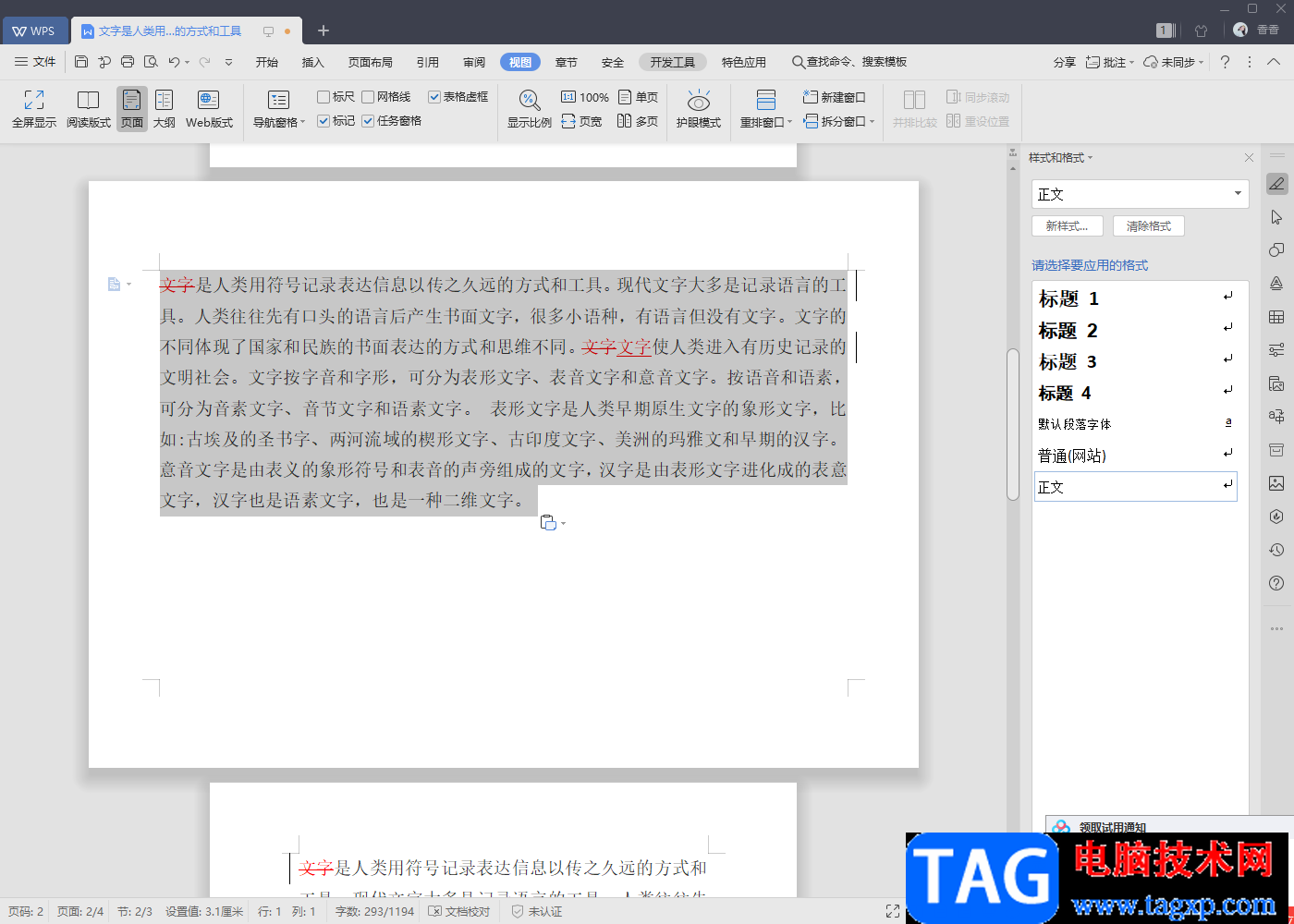Image resolution: width=1294 pixels, height=924 pixels.
Task: Click the vertical scrollbar thumb
Action: pyautogui.click(x=1013, y=423)
